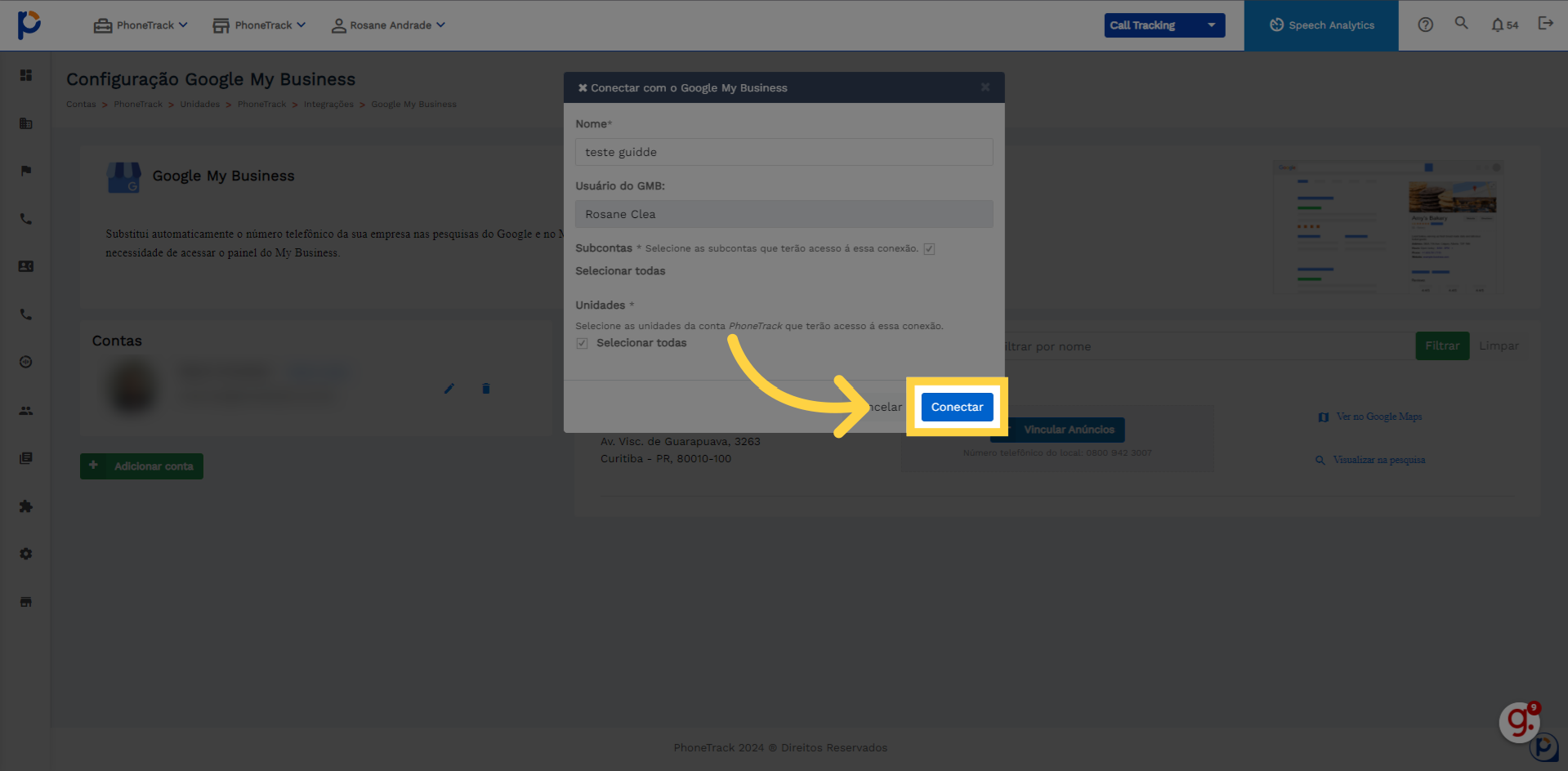Edit the account with the pencil icon
This screenshot has height=771, width=1568.
[449, 389]
